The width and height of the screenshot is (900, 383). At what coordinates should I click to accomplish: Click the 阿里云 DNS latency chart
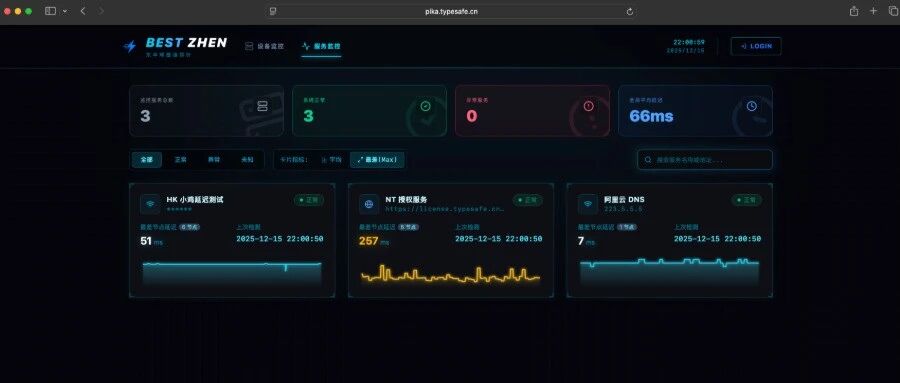coord(669,272)
